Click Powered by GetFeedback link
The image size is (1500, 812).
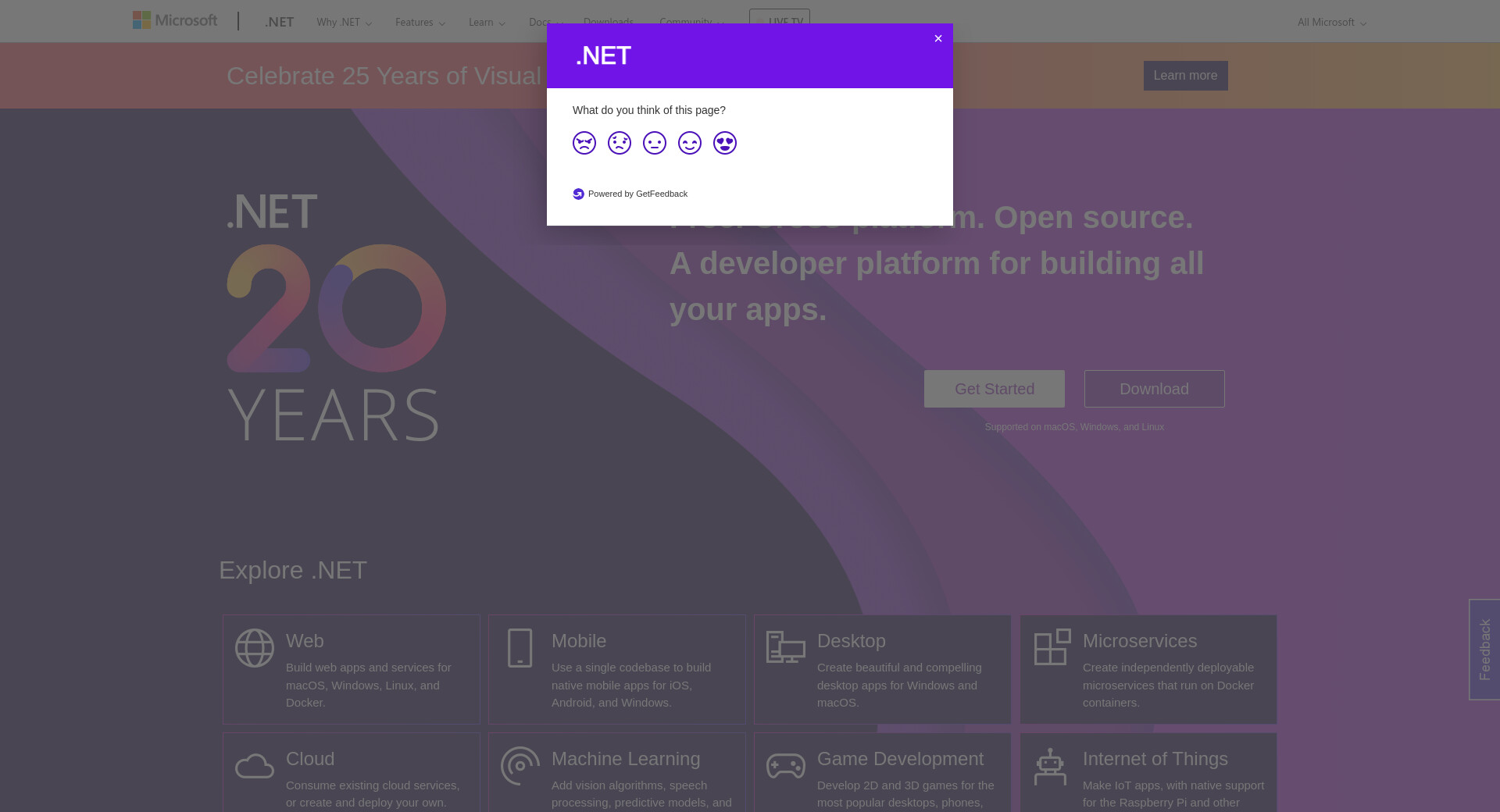tap(637, 194)
